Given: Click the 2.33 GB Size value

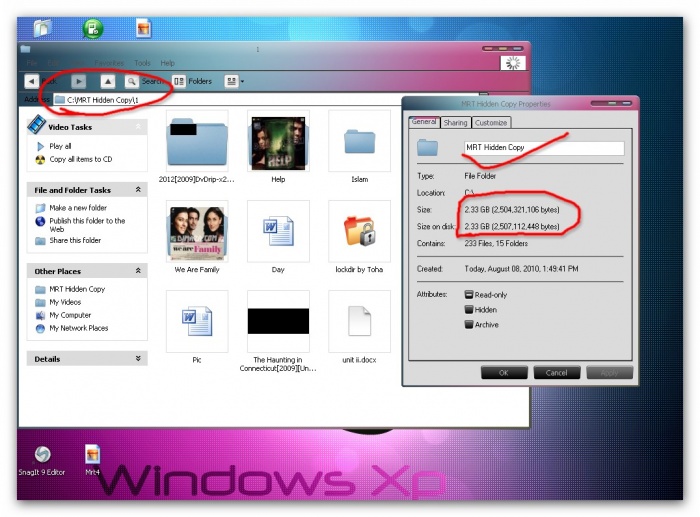Looking at the screenshot, I should point(512,209).
